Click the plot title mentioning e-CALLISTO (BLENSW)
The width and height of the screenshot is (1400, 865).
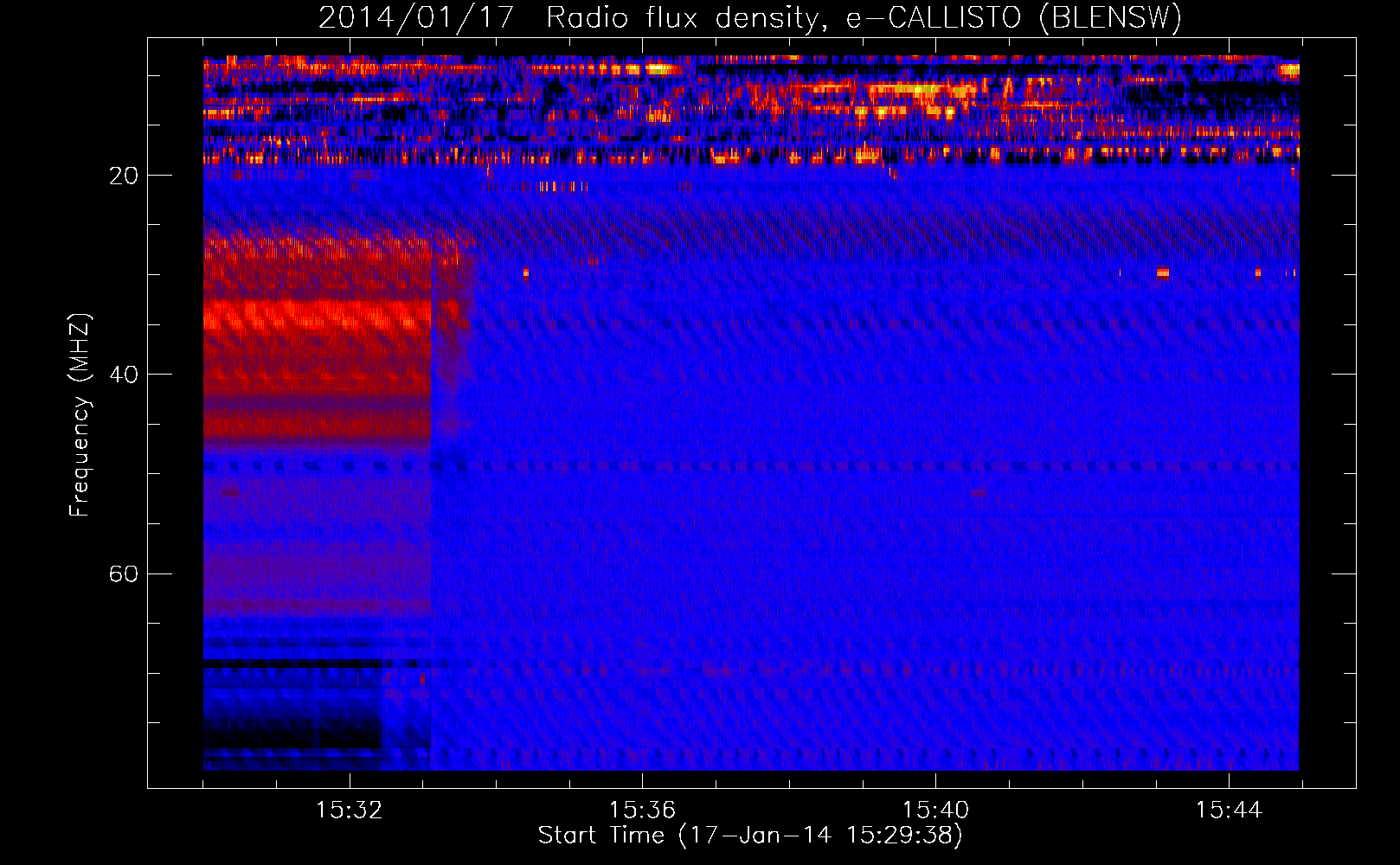750,18
